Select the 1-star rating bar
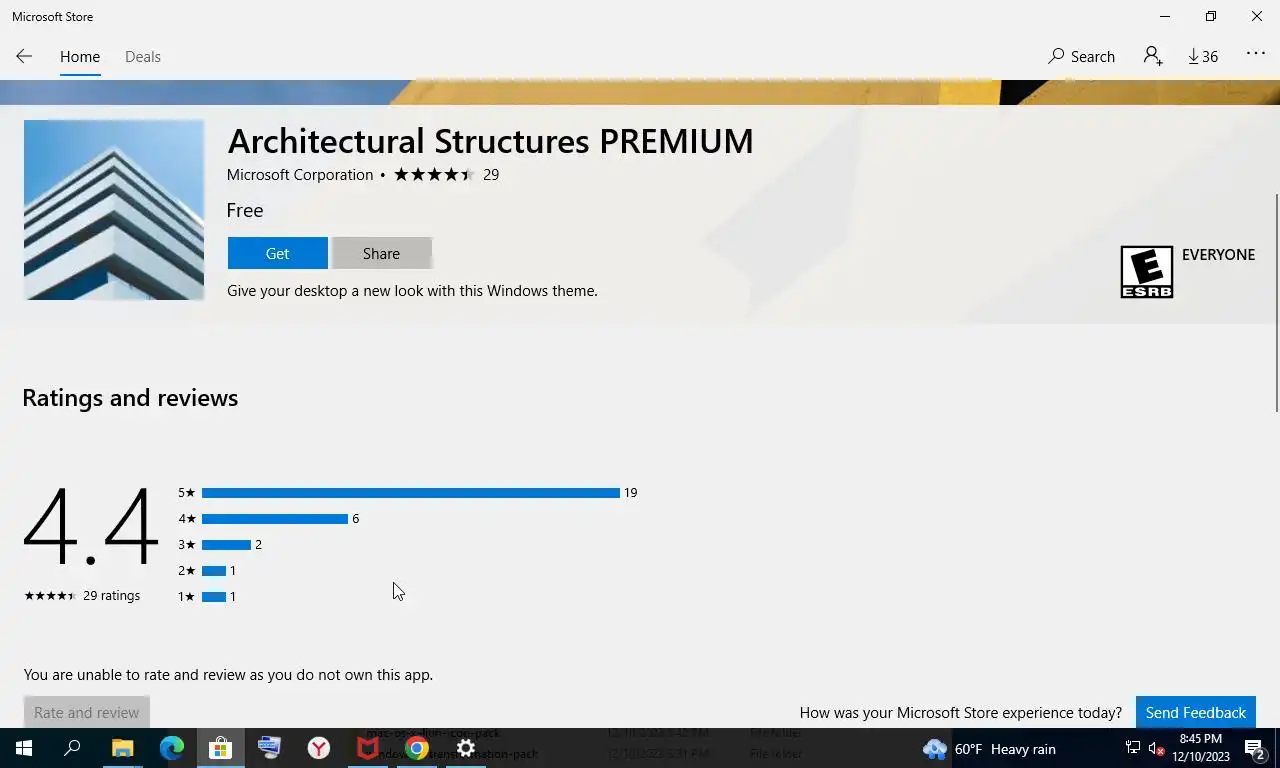Image resolution: width=1280 pixels, height=768 pixels. click(214, 597)
